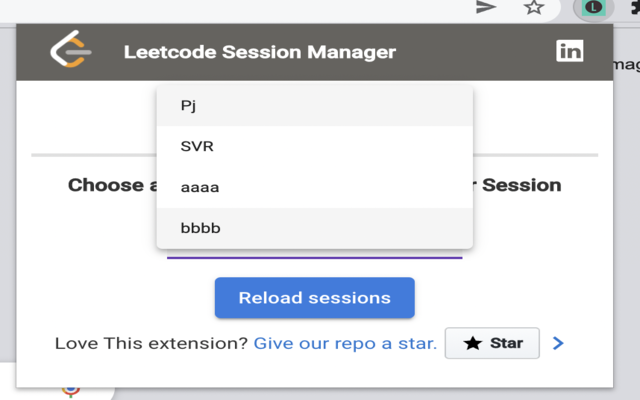This screenshot has height=400, width=640.
Task: Open the Give our repo a star link
Action: tap(345, 343)
